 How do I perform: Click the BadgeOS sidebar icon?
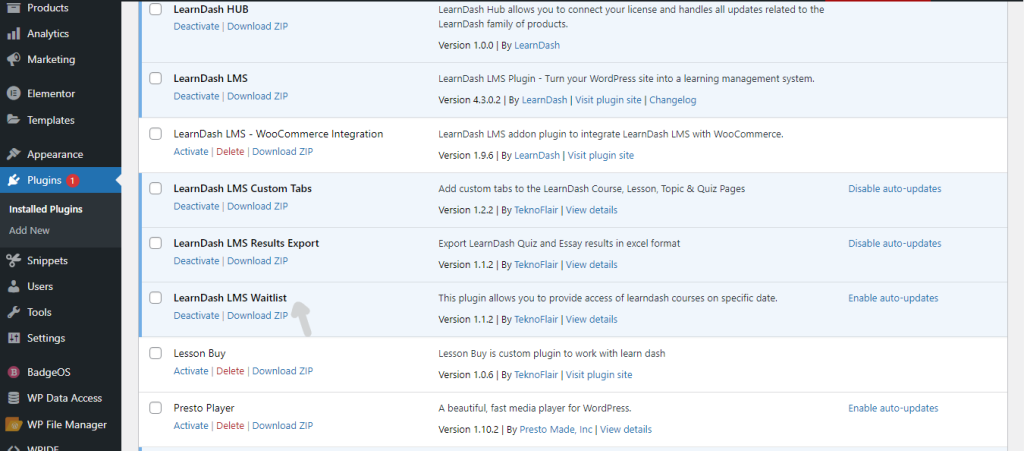13,372
